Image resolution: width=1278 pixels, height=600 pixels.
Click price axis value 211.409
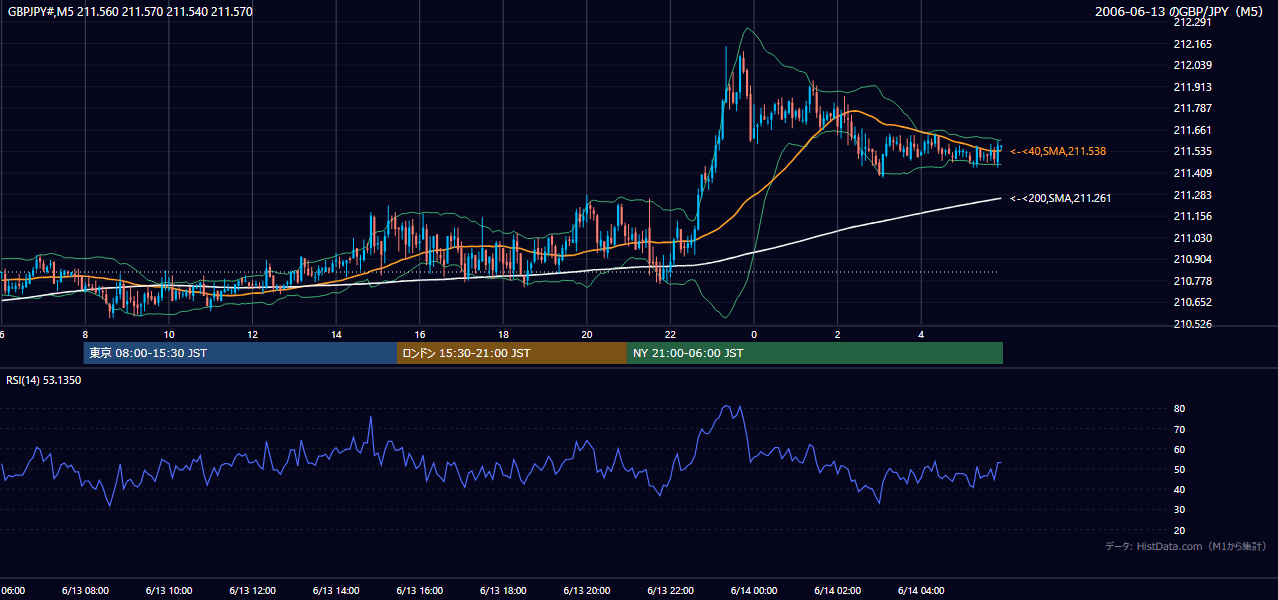1191,173
